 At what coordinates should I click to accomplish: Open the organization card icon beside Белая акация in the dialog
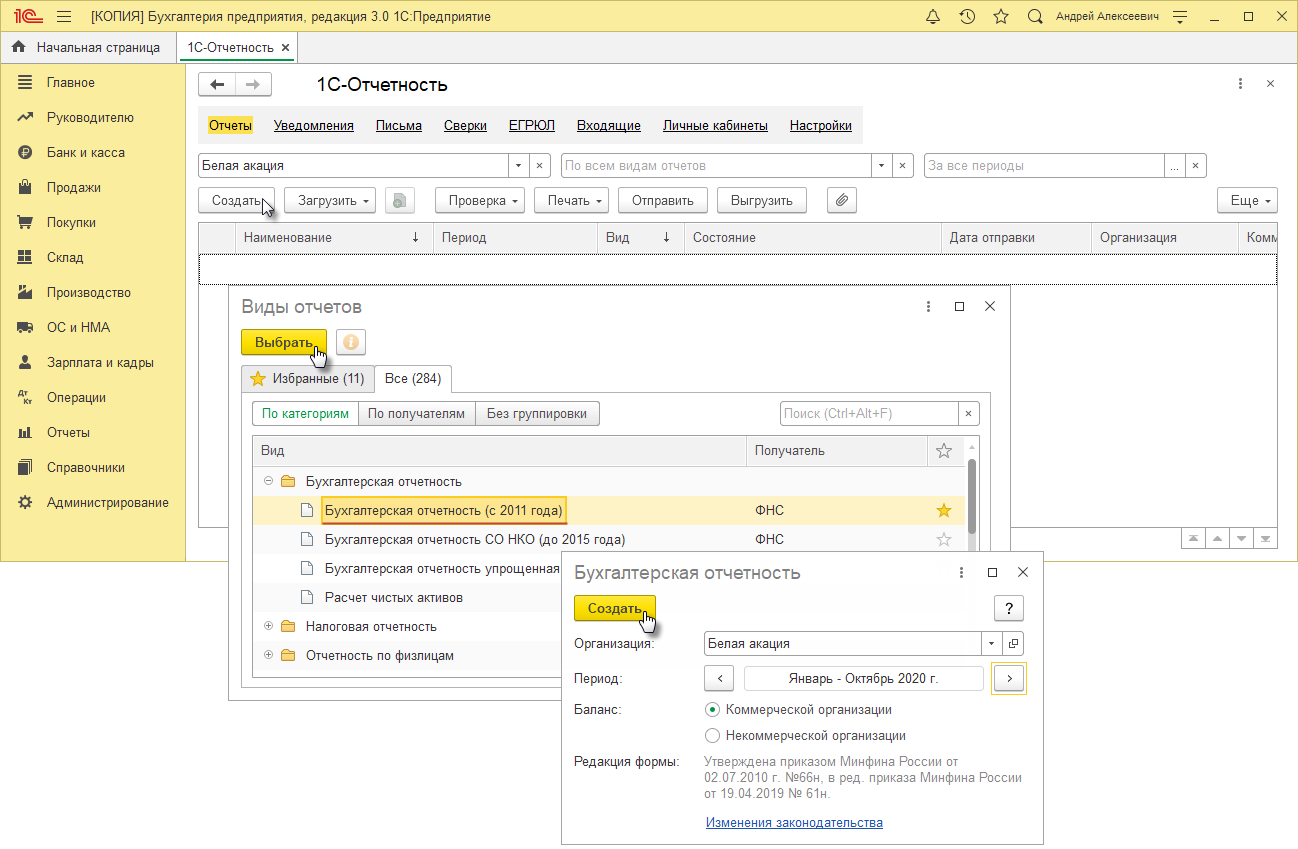(1013, 644)
